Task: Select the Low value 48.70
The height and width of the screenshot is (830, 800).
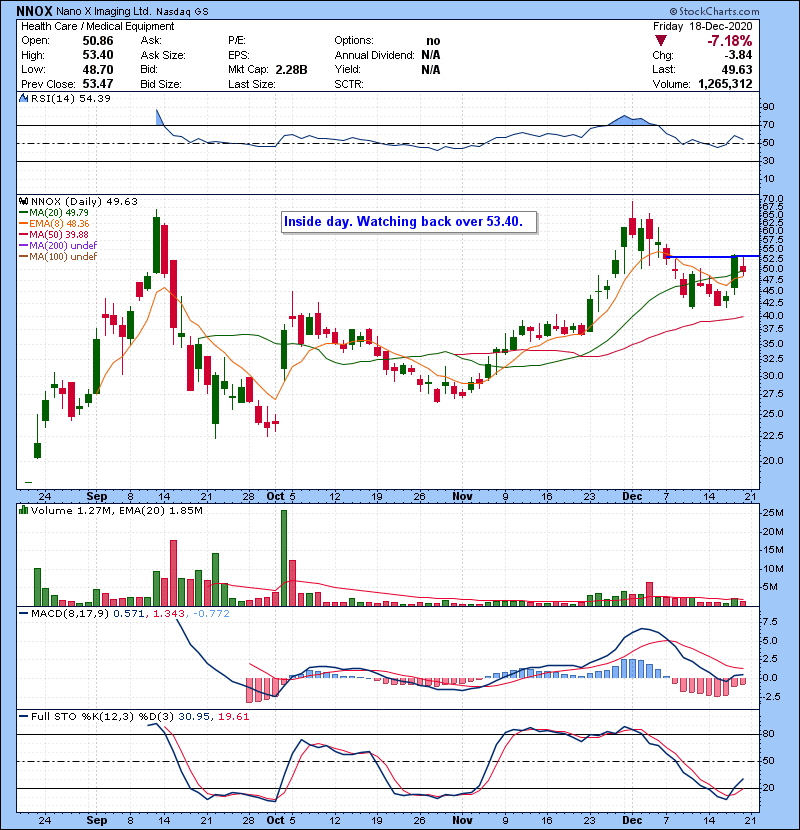Action: [x=98, y=69]
